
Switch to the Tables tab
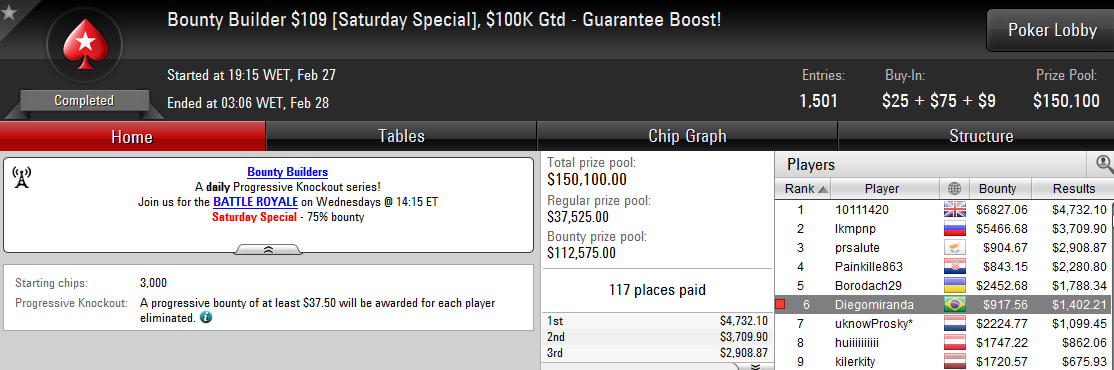click(401, 136)
